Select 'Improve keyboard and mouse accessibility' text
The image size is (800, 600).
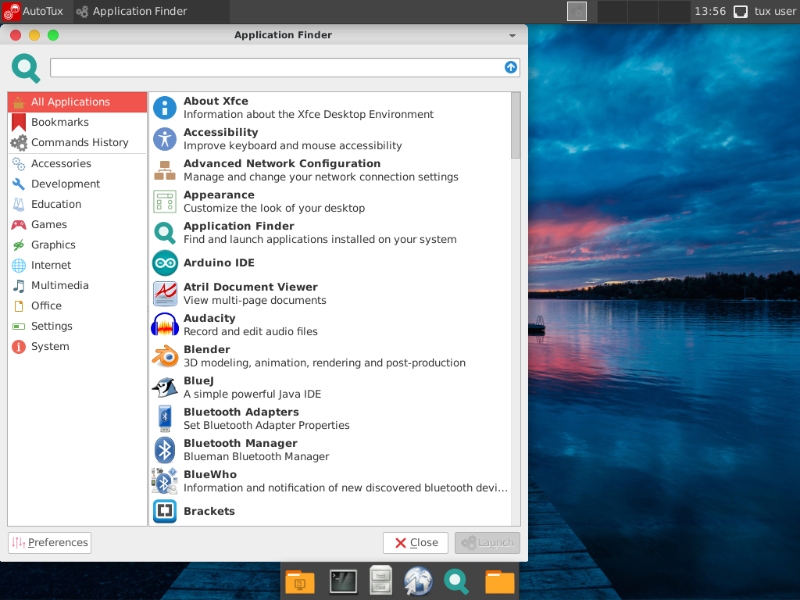293,146
